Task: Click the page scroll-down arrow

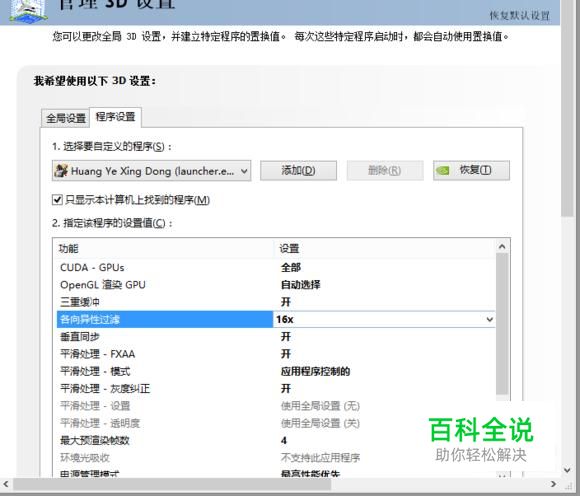Action: point(567,470)
